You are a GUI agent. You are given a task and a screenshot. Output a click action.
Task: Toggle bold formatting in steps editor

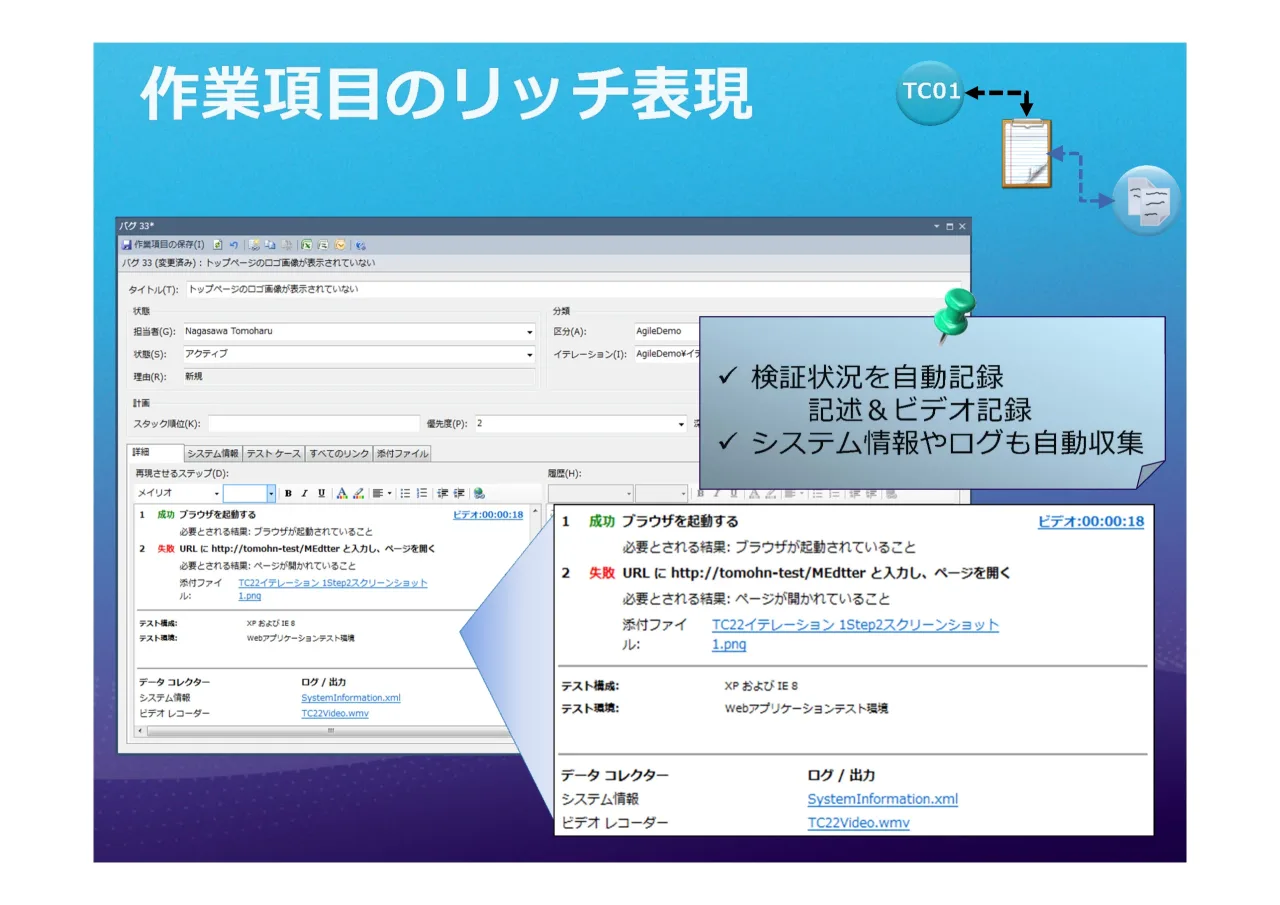click(288, 493)
